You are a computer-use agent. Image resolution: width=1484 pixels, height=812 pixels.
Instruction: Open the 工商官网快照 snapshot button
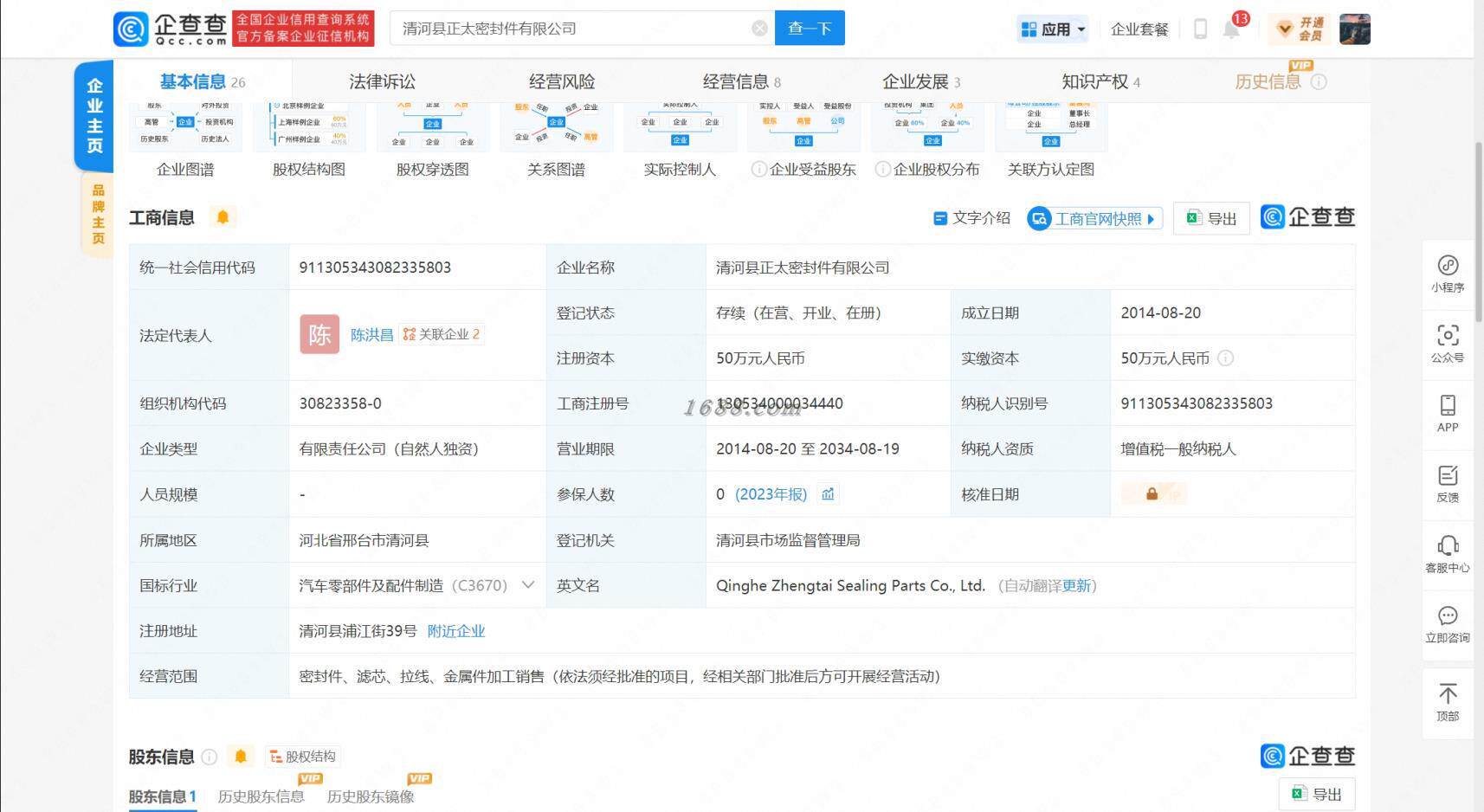[1094, 219]
